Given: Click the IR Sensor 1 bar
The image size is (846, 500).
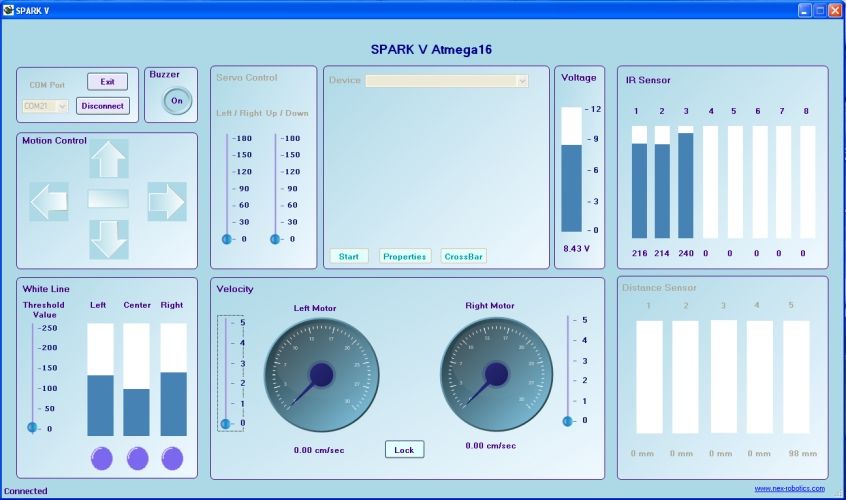Looking at the screenshot, I should (639, 182).
